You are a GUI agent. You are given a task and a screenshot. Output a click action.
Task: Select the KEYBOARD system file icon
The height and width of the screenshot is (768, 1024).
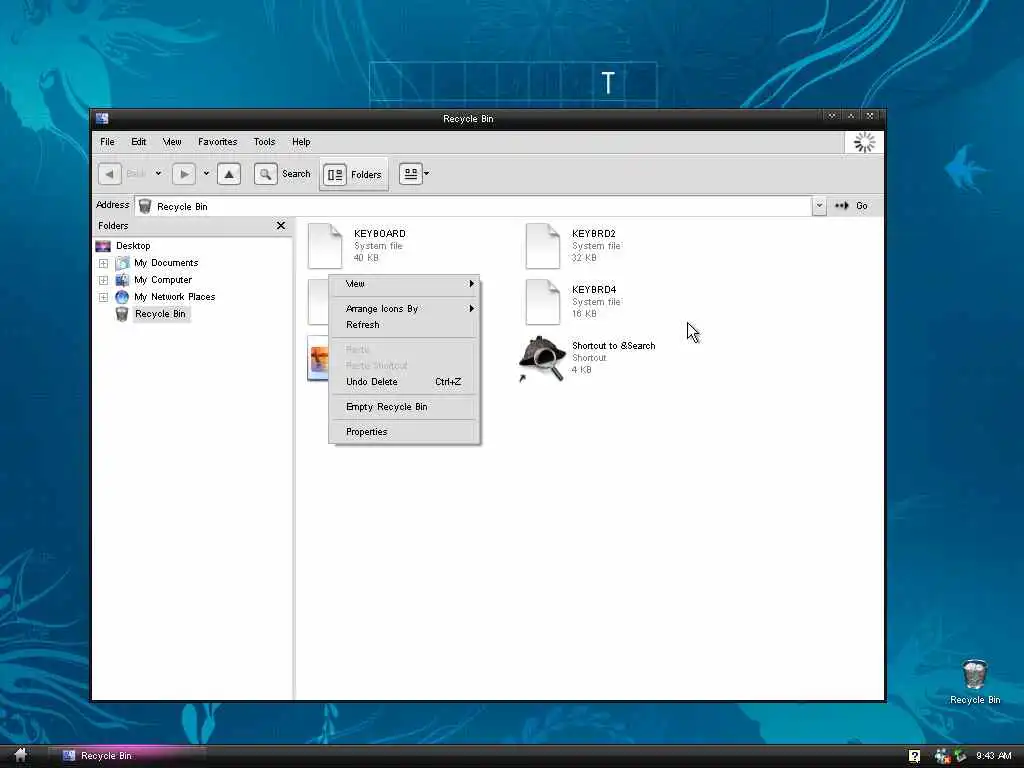(x=325, y=246)
